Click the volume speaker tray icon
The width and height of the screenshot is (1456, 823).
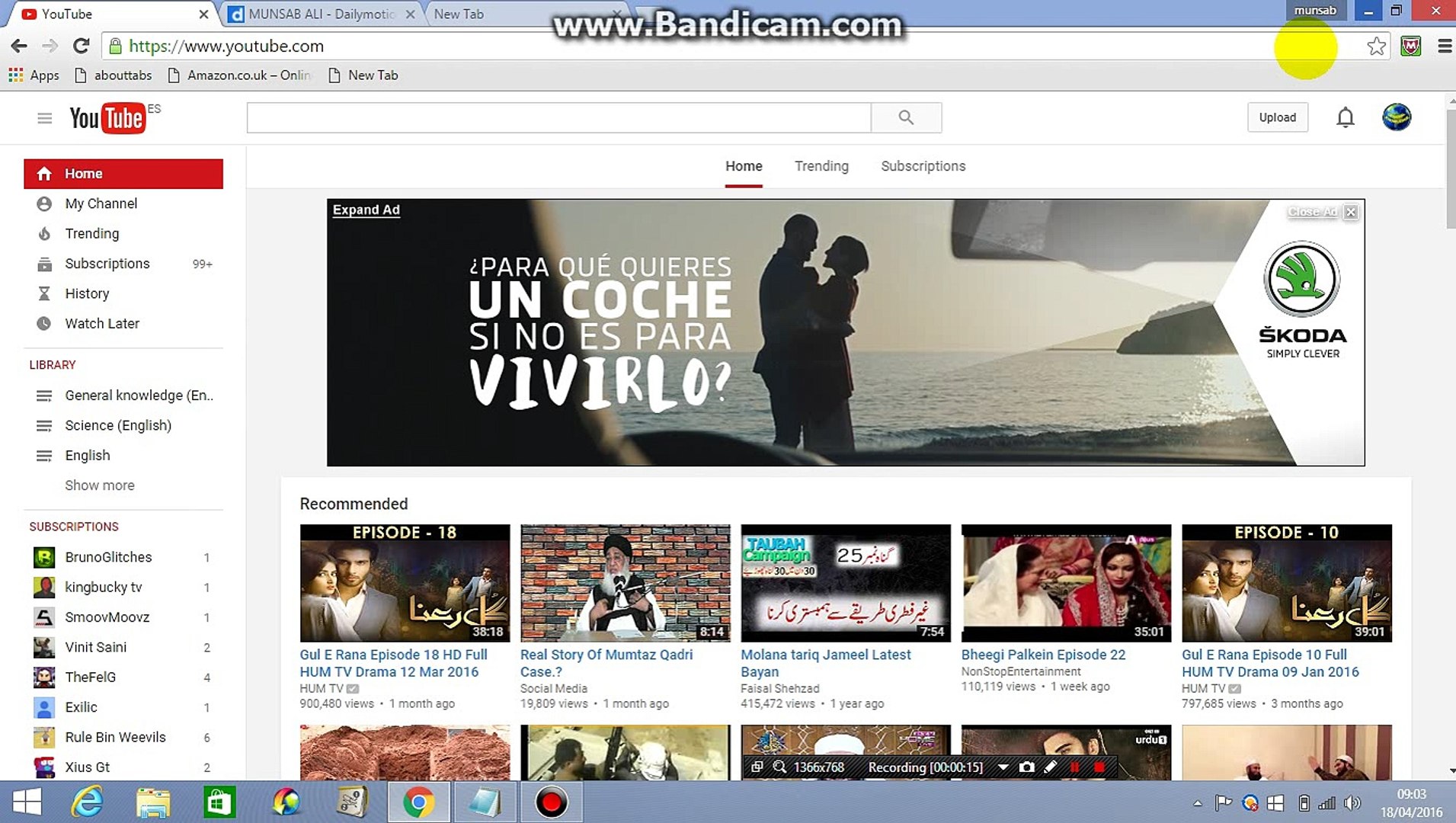click(1352, 803)
